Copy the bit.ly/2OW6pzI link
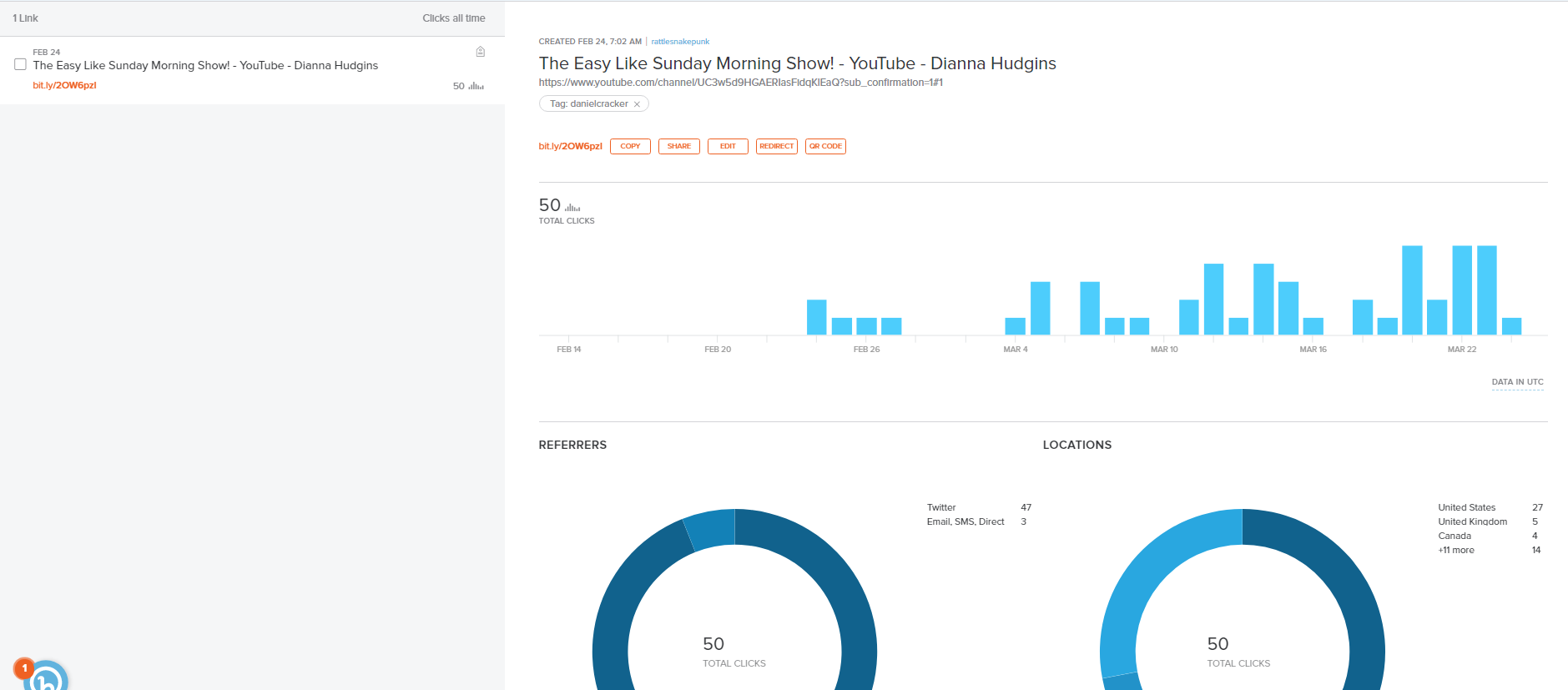1568x690 pixels. coord(630,146)
